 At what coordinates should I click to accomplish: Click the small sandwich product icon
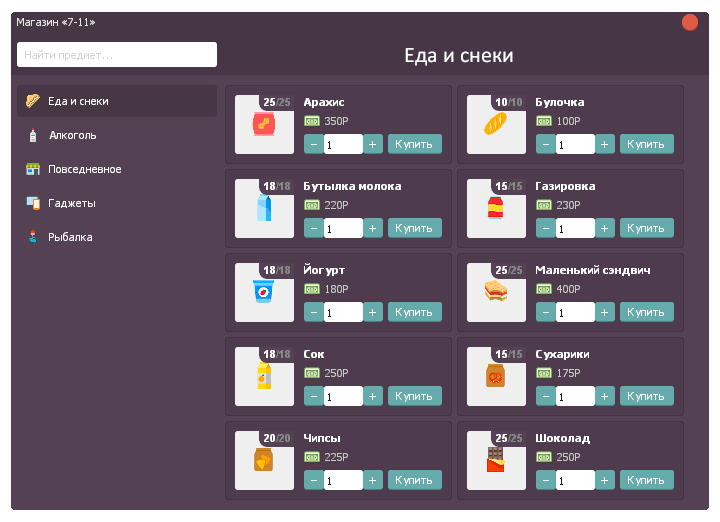click(x=496, y=292)
